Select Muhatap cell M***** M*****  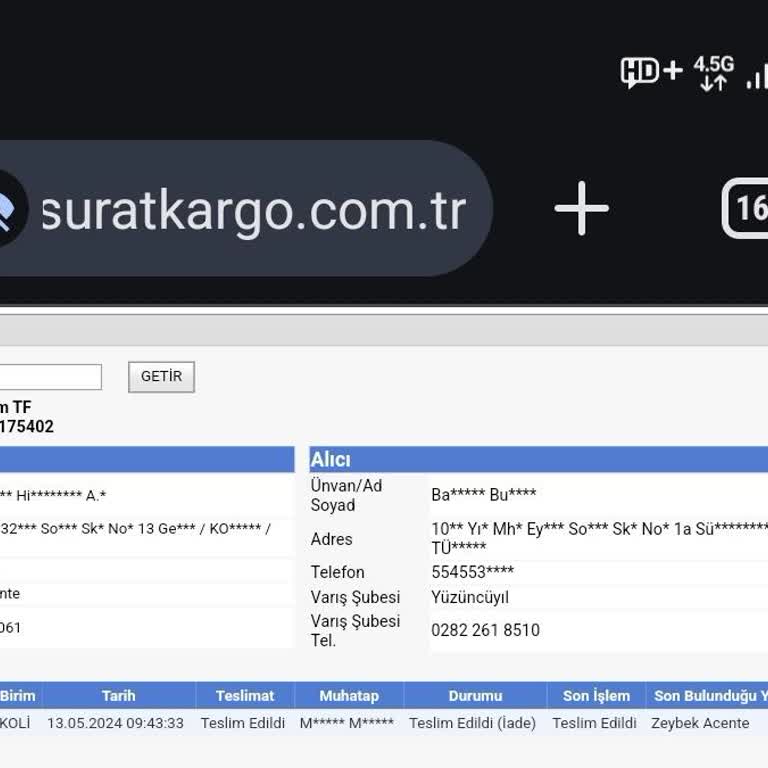coord(347,723)
